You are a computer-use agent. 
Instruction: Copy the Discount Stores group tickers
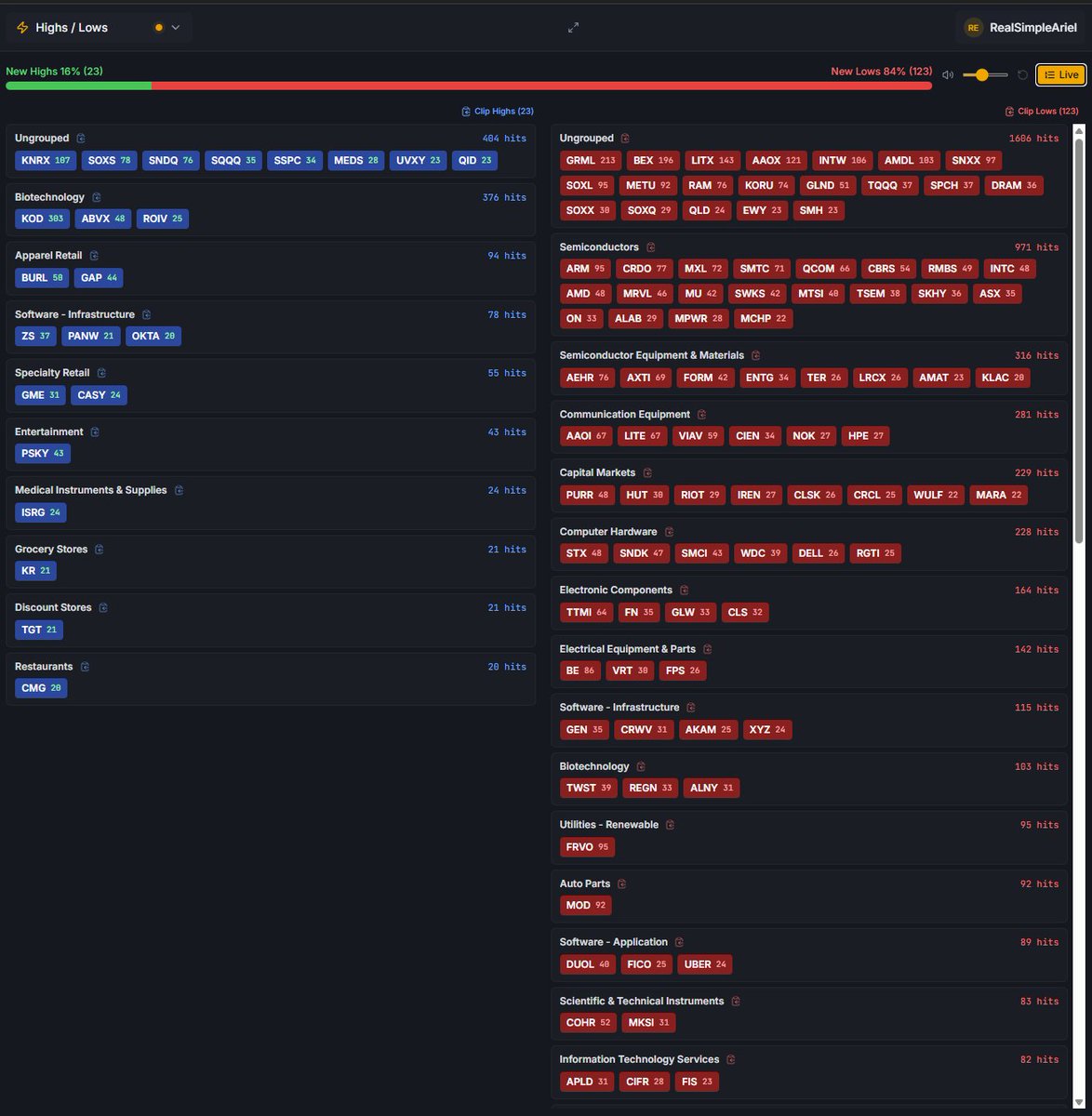(x=103, y=608)
